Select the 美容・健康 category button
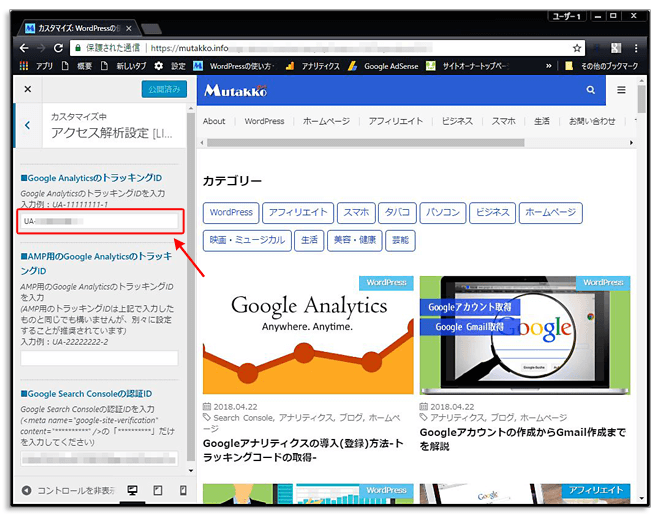The height and width of the screenshot is (517, 660). click(x=354, y=240)
